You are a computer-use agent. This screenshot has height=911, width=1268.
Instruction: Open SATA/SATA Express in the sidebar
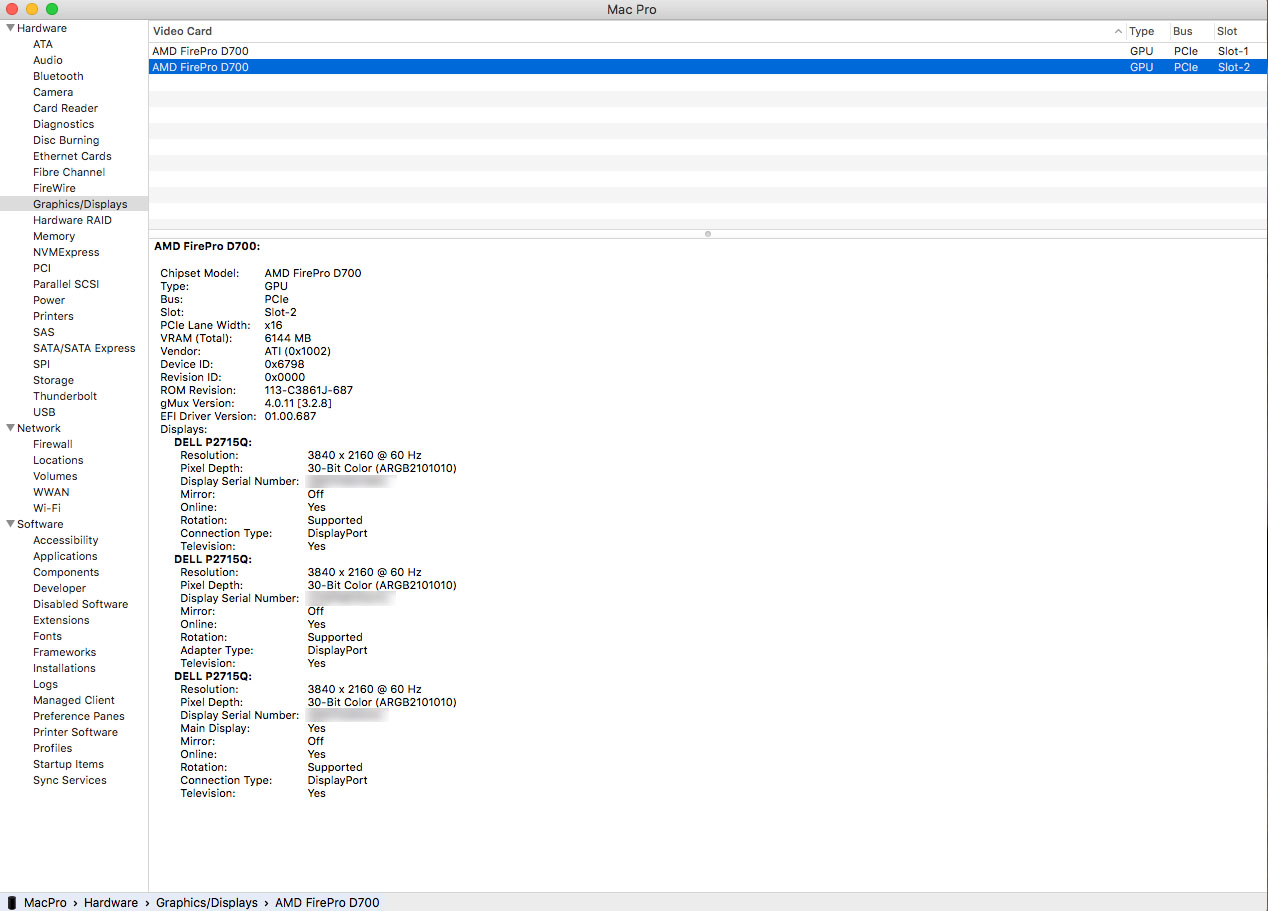pos(84,348)
